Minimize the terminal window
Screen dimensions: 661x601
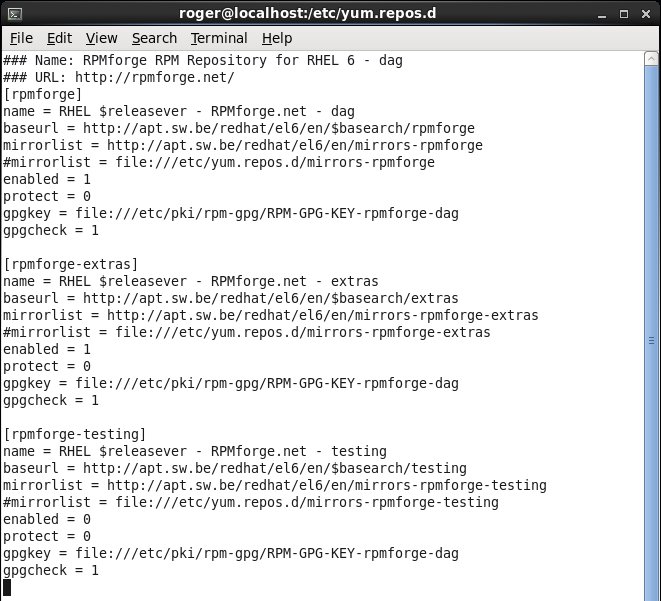[602, 15]
